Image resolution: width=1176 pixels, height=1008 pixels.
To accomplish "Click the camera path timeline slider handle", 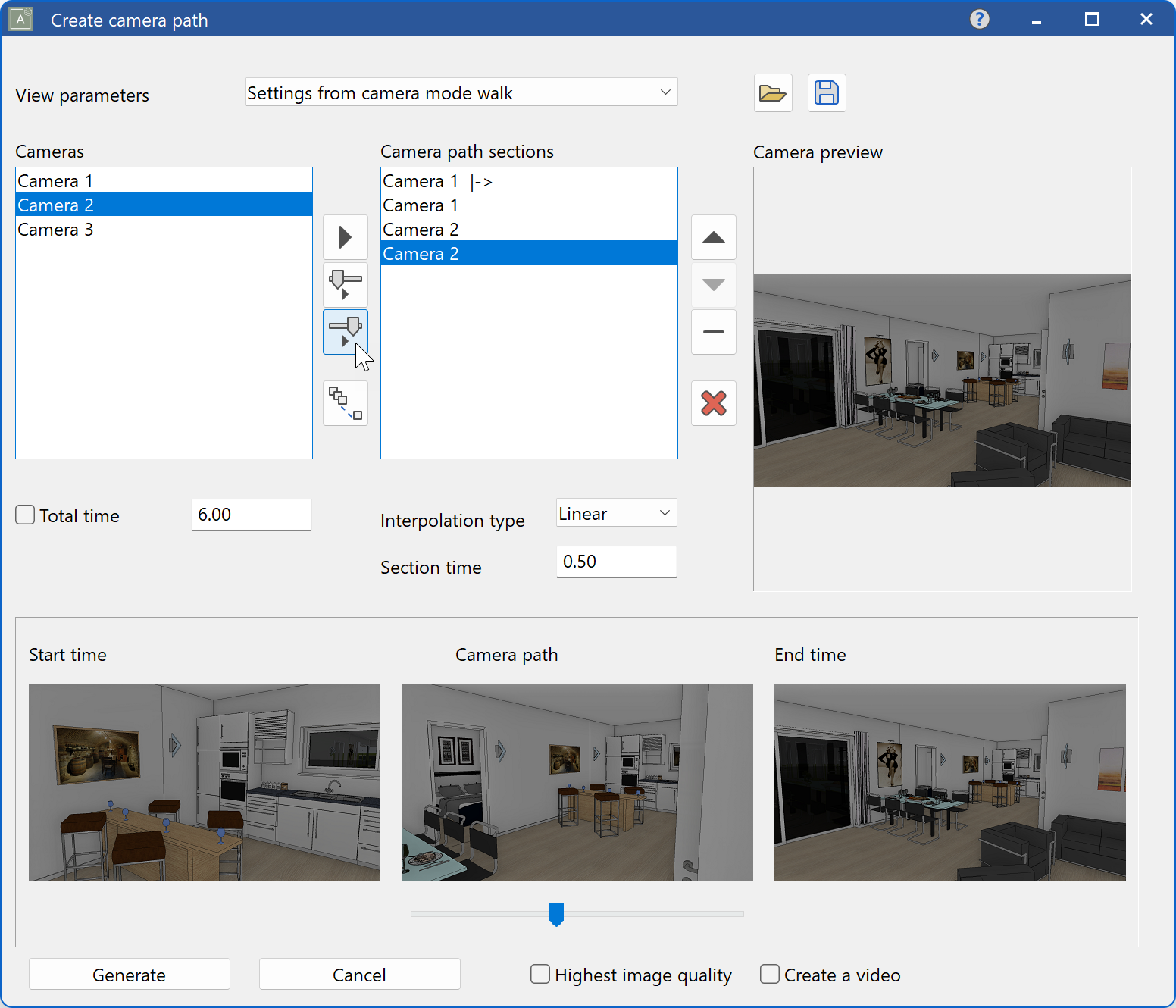I will coord(556,913).
